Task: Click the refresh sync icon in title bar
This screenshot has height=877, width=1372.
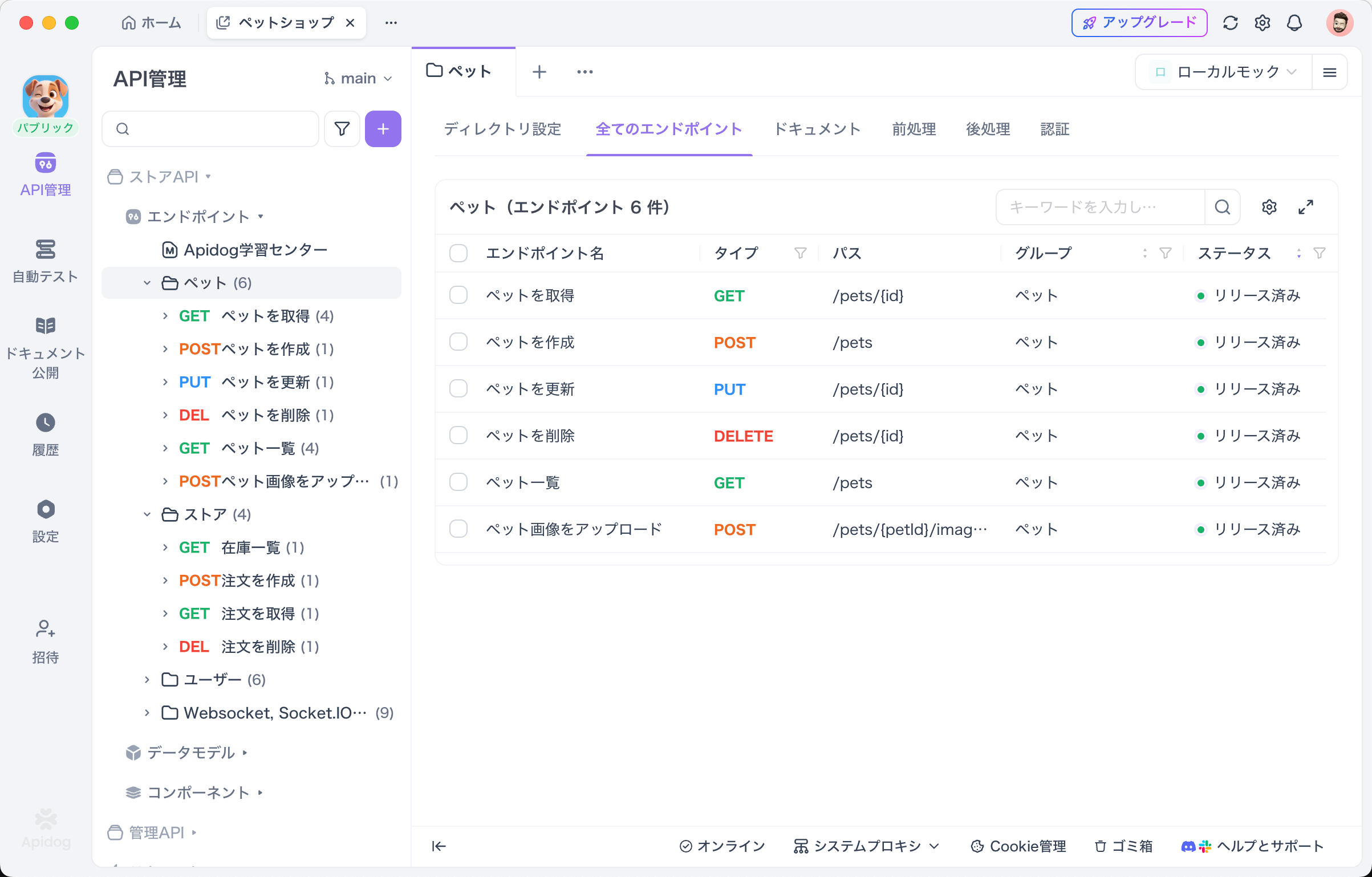Action: coord(1231,23)
